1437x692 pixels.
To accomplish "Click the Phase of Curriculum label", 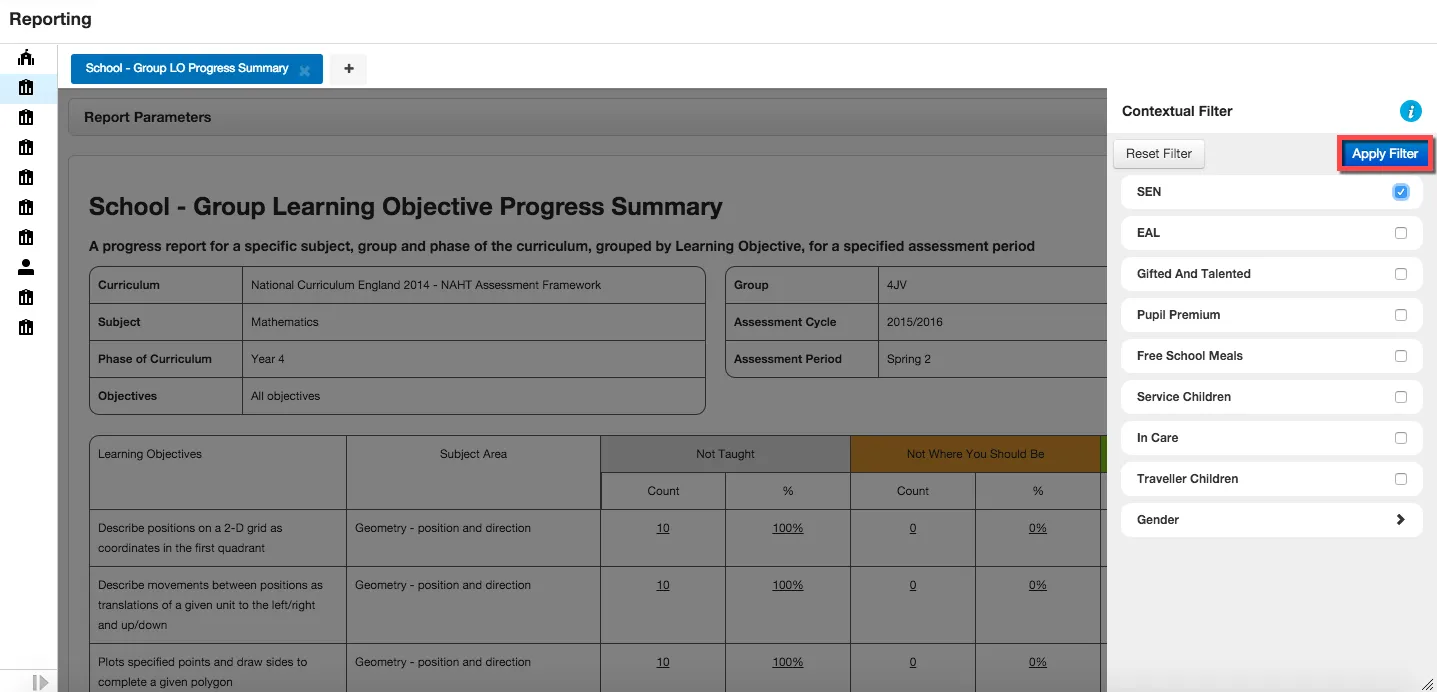I will pos(155,359).
